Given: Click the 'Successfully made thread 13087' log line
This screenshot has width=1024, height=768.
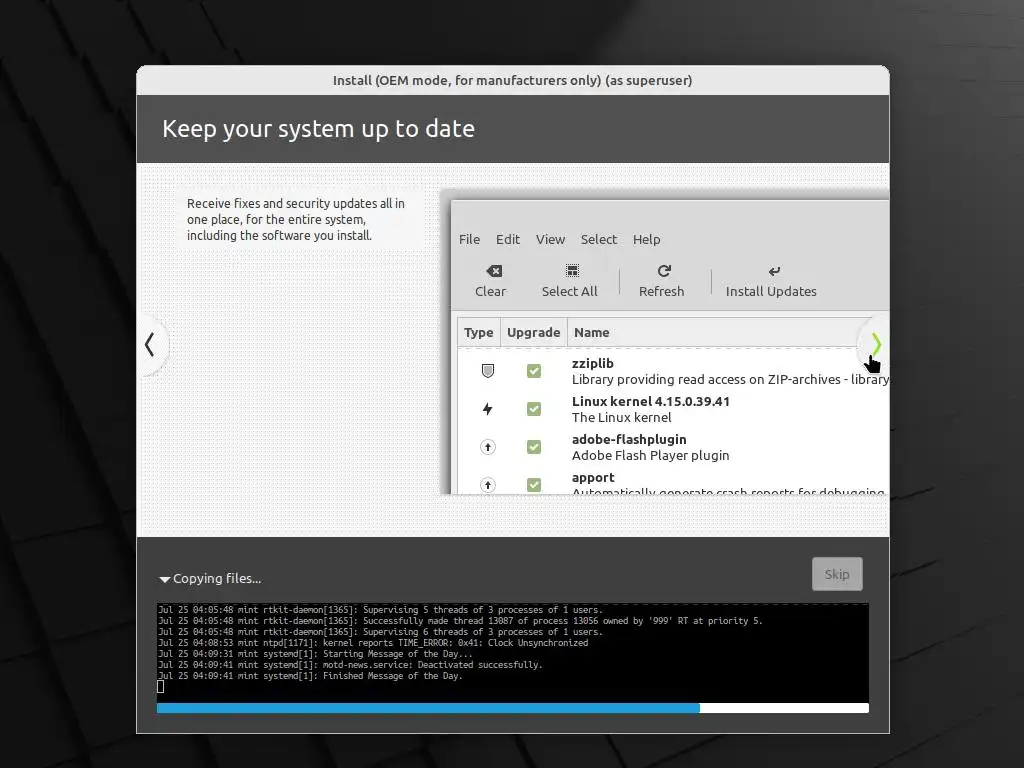Looking at the screenshot, I should 460,621.
